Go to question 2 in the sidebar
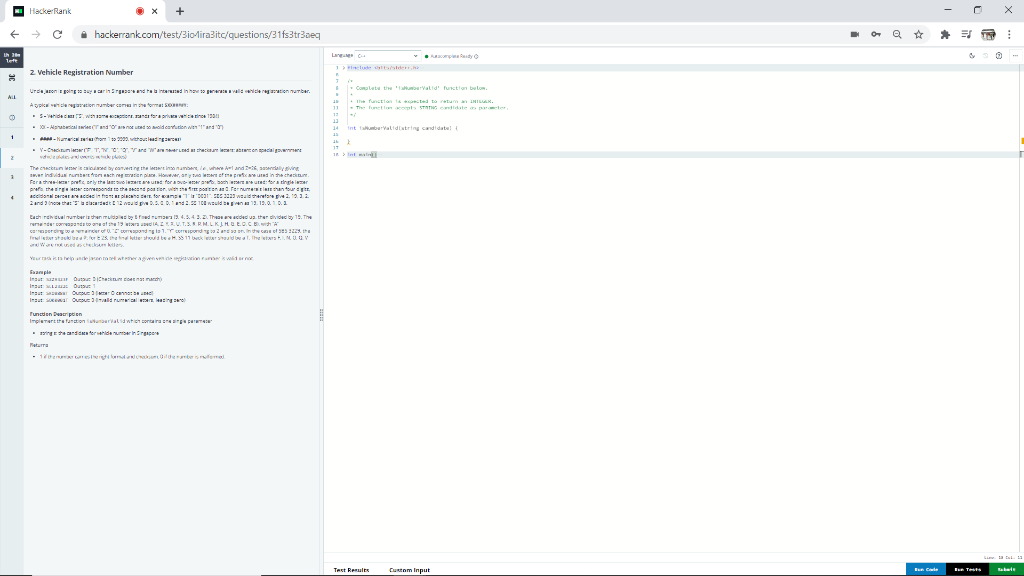Screen dimensions: 1024x576 12,157
